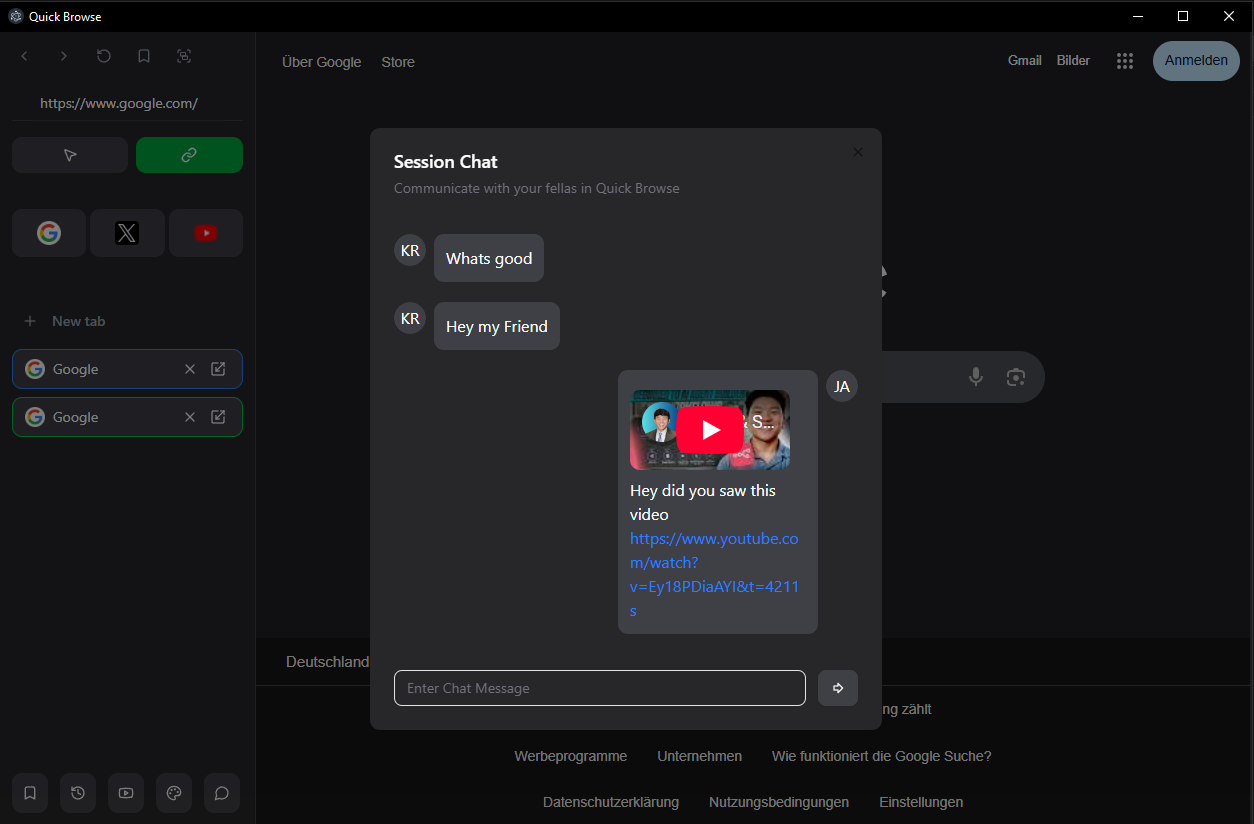Click the screenshot capture icon in navigation bar
Viewport: 1254px width, 824px height.
point(184,56)
